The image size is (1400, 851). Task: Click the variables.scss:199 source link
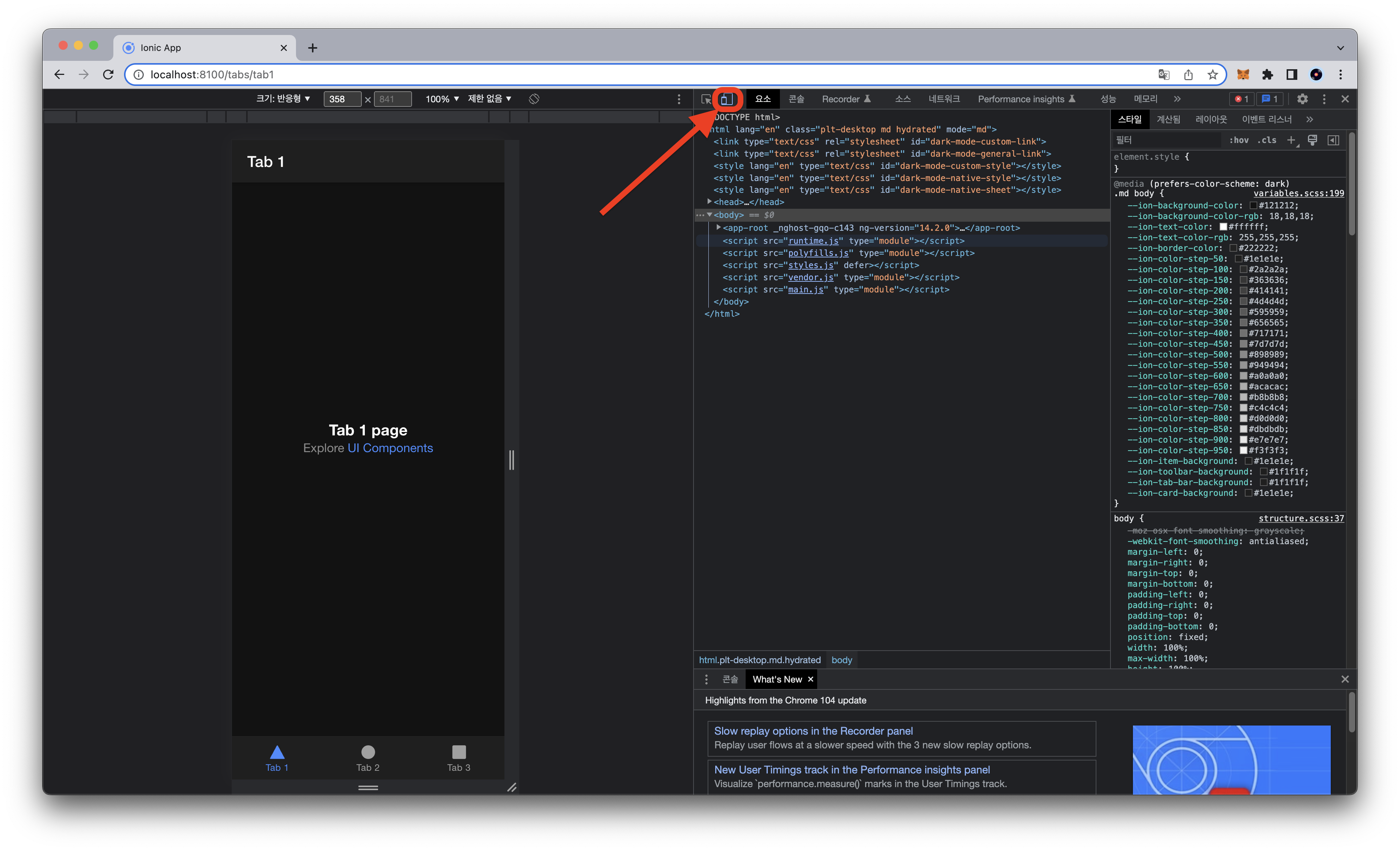pyautogui.click(x=1298, y=193)
